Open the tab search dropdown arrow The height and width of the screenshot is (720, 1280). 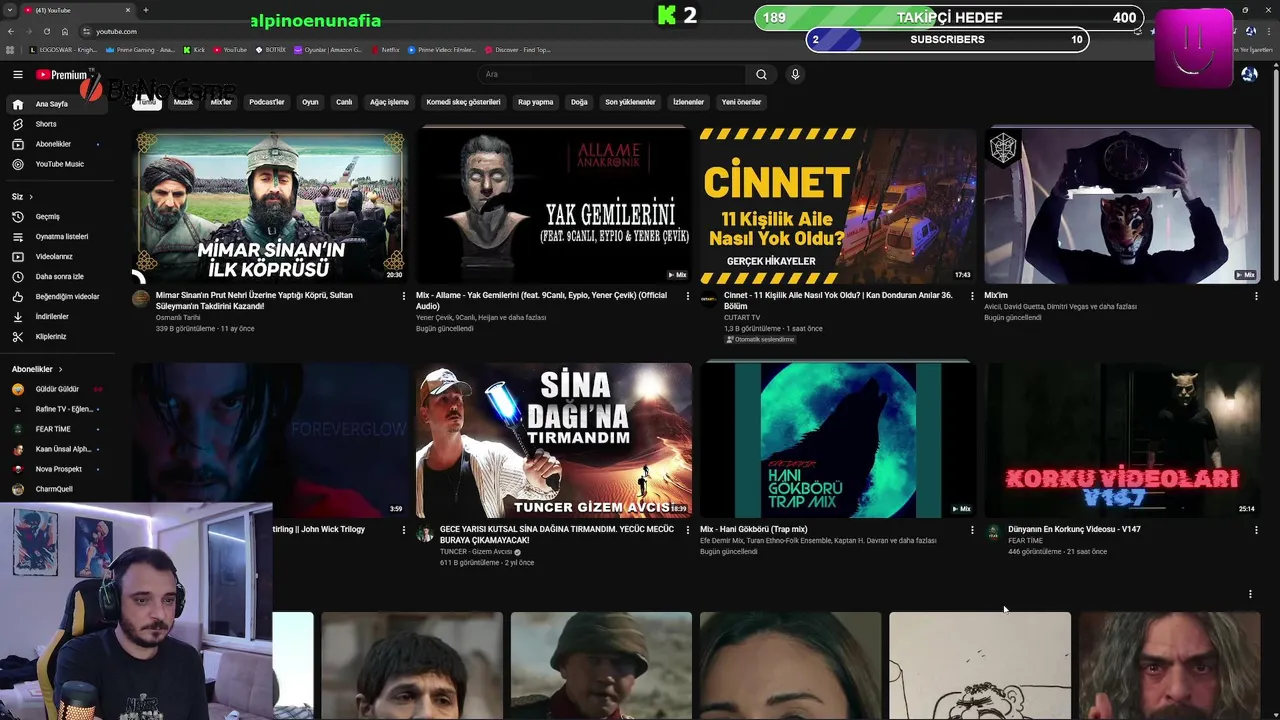pos(9,10)
